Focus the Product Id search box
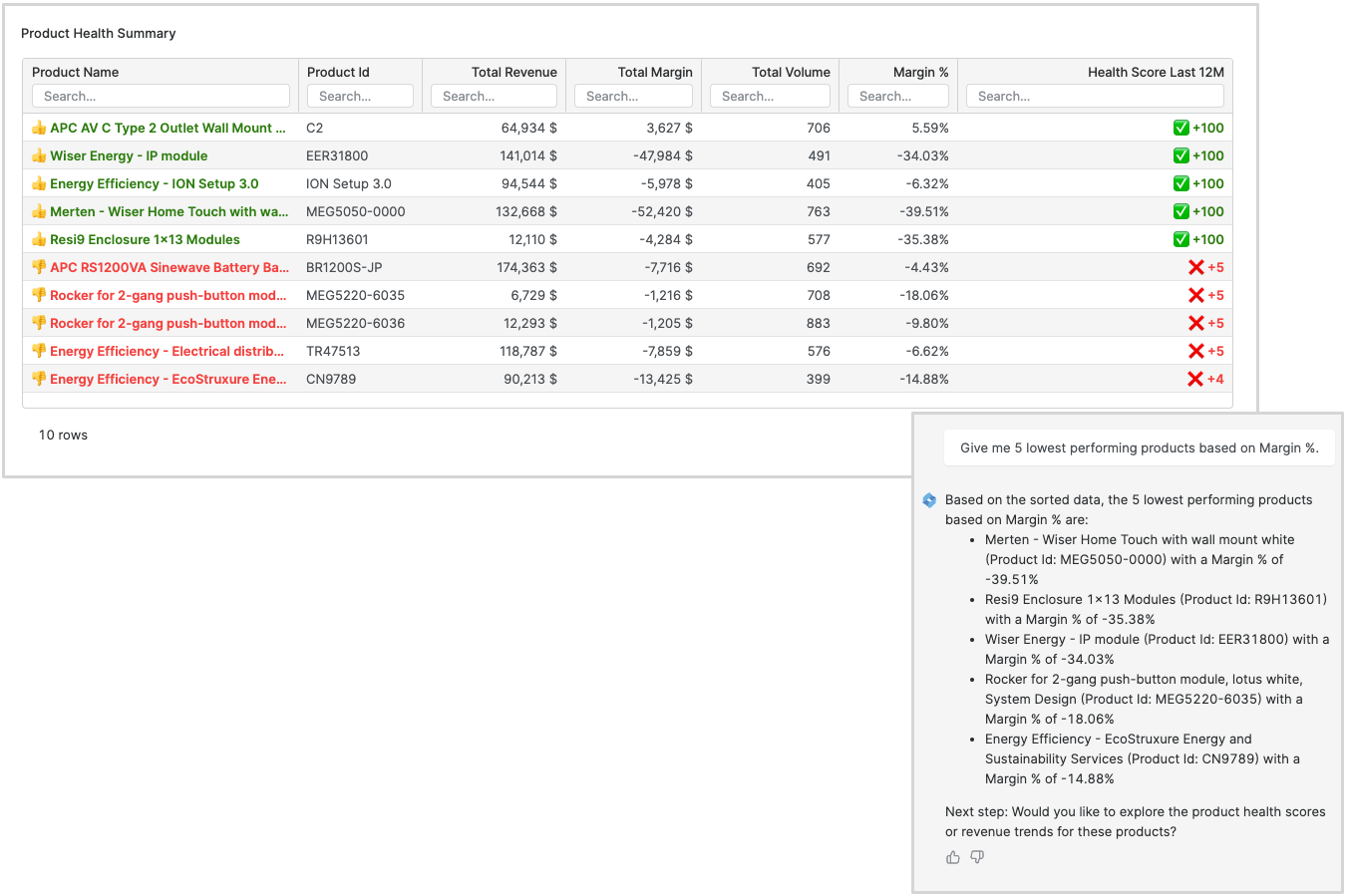The image size is (1348, 896). [x=360, y=96]
